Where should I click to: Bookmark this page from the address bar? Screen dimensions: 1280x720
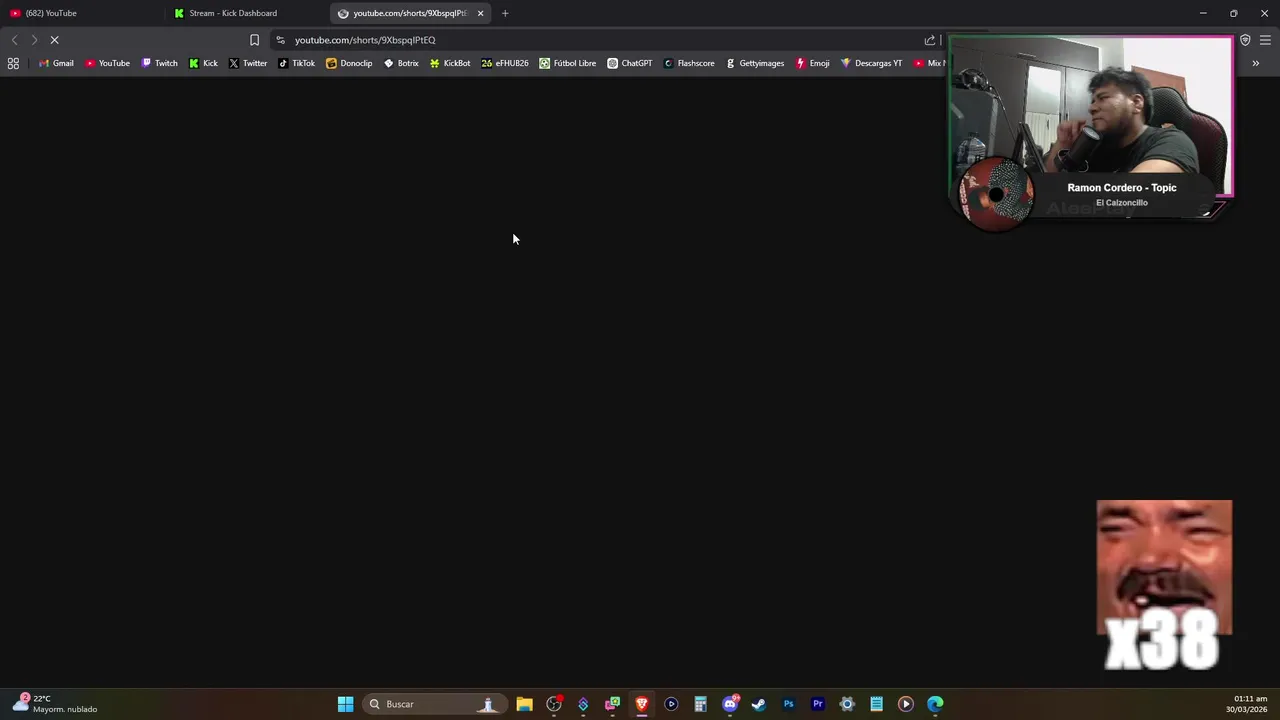[254, 40]
